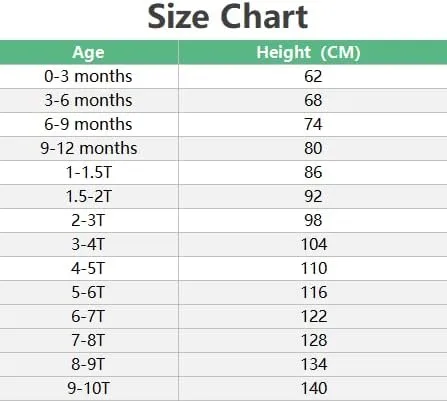The image size is (447, 401).
Task: Click height value 110
Action: (314, 268)
